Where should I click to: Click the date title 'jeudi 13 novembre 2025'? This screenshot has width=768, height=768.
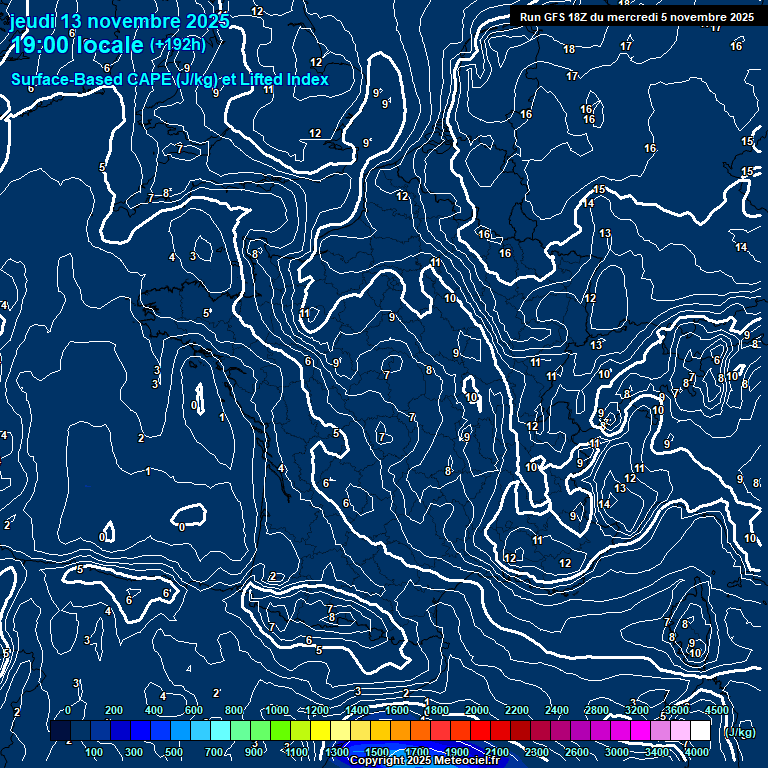(x=120, y=21)
